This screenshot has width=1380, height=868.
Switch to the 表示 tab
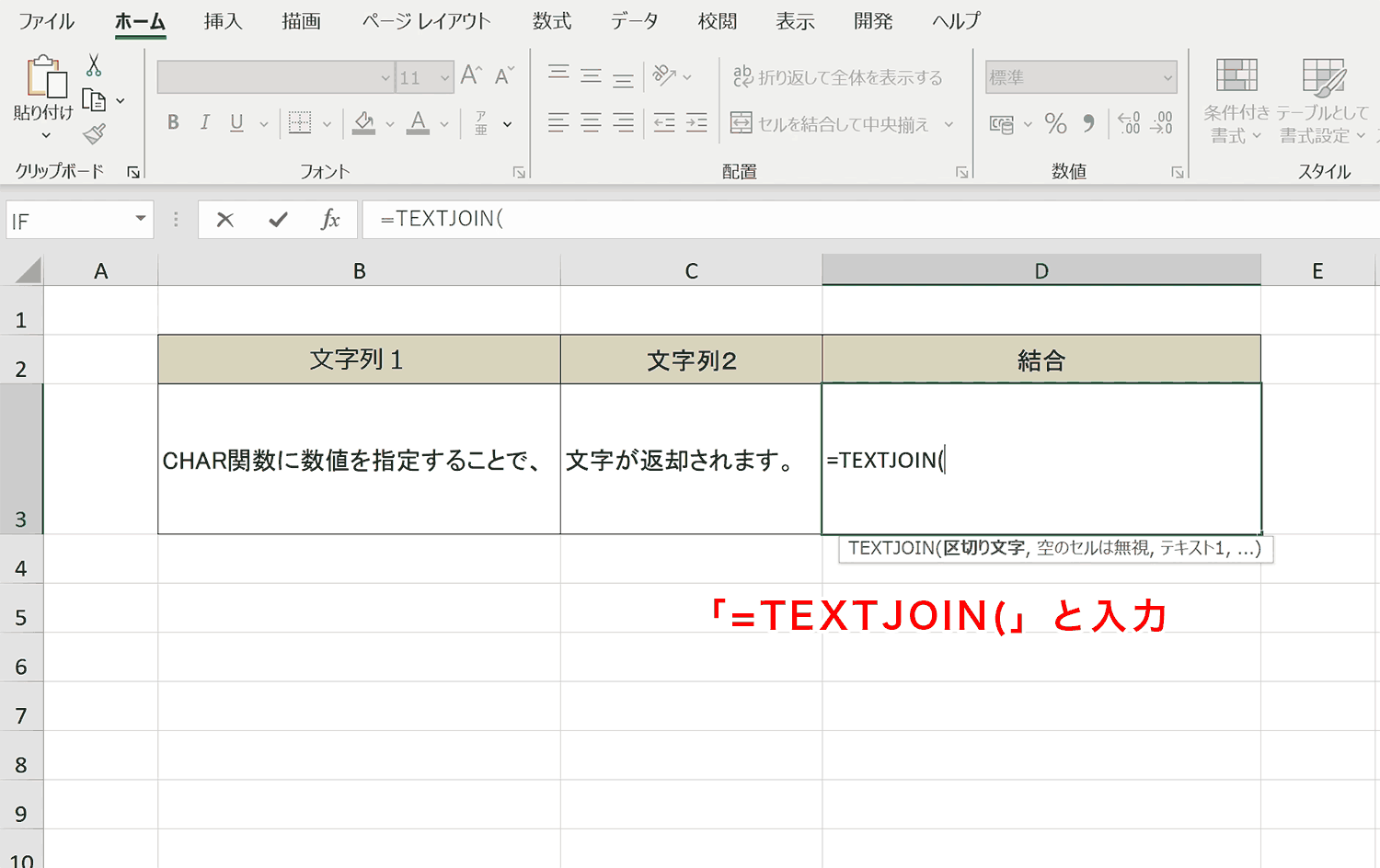click(x=796, y=21)
